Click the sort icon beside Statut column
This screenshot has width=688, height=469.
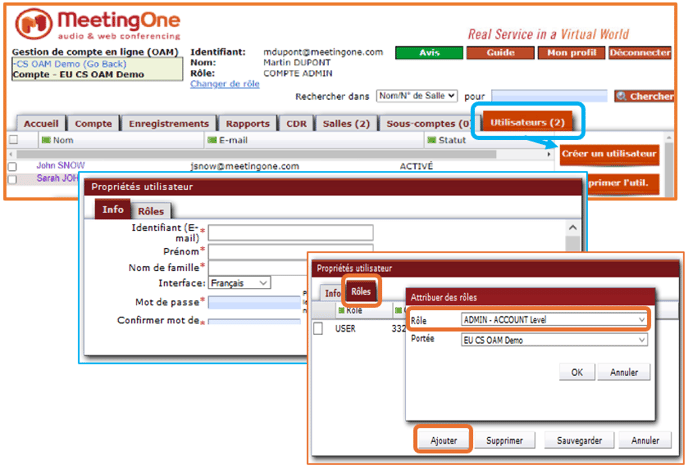point(432,140)
